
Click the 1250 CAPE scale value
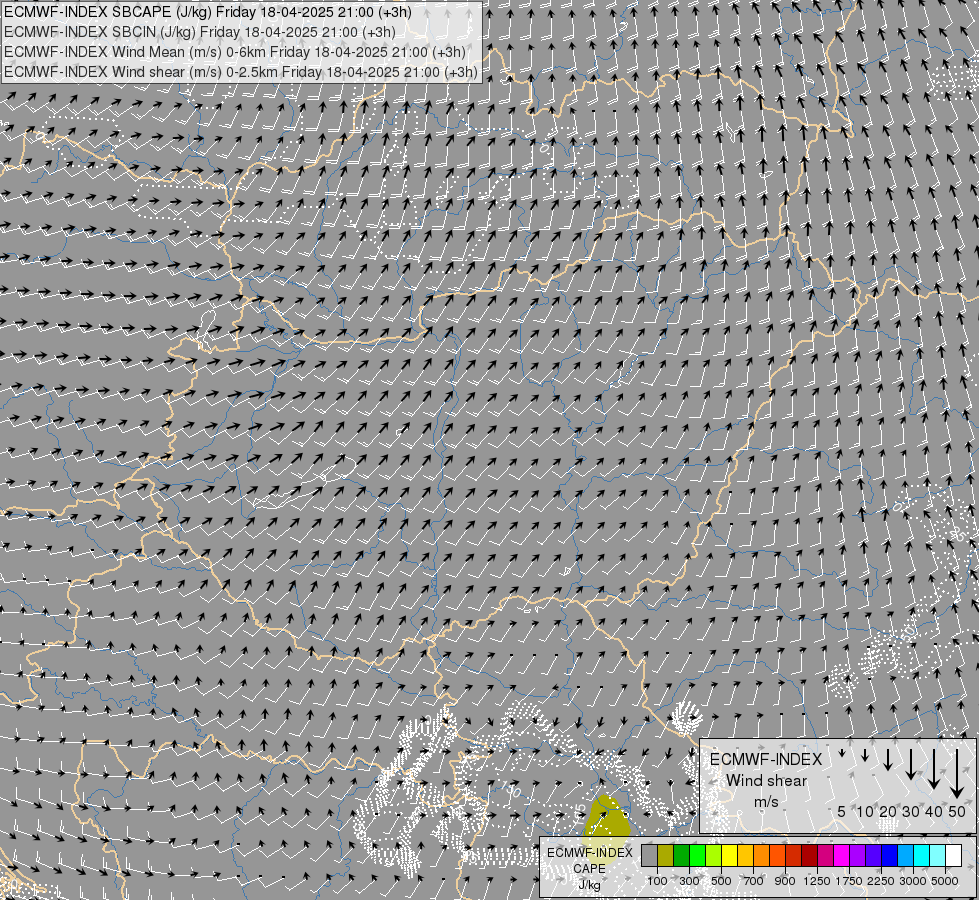817,881
